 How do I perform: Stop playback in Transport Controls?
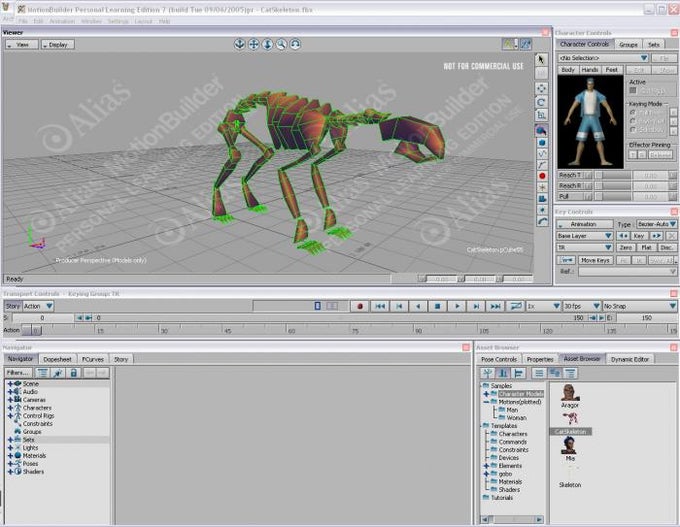point(438,306)
